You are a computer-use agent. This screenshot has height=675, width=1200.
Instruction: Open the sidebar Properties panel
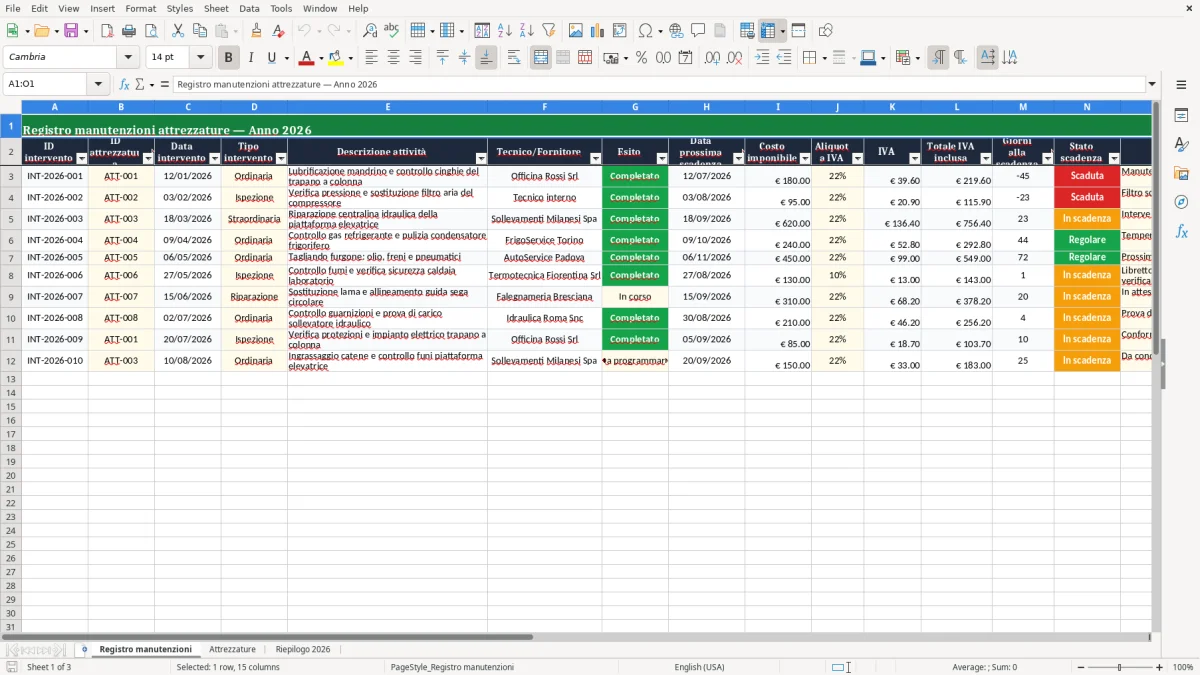click(1181, 116)
